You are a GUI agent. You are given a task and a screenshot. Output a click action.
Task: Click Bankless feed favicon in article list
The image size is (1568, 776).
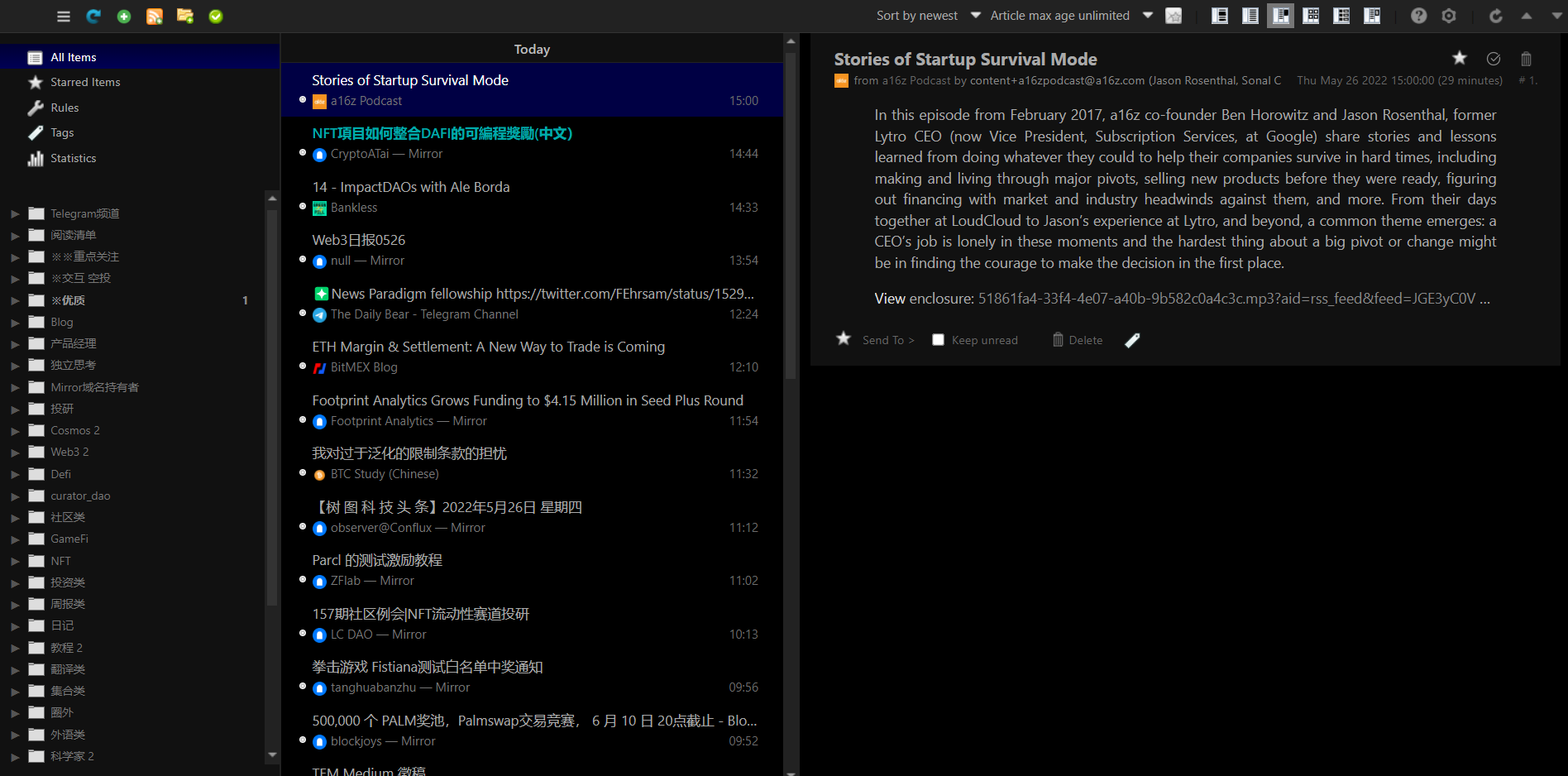click(x=319, y=208)
